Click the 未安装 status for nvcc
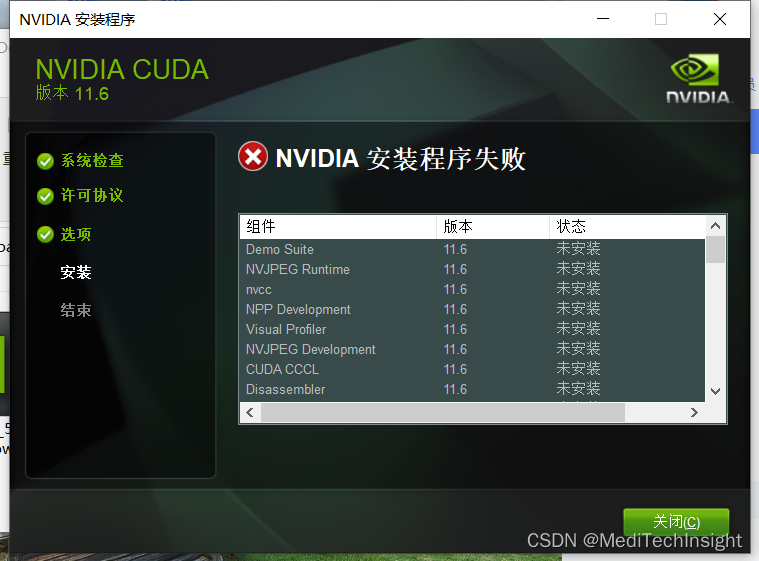This screenshot has width=759, height=561. [x=578, y=289]
